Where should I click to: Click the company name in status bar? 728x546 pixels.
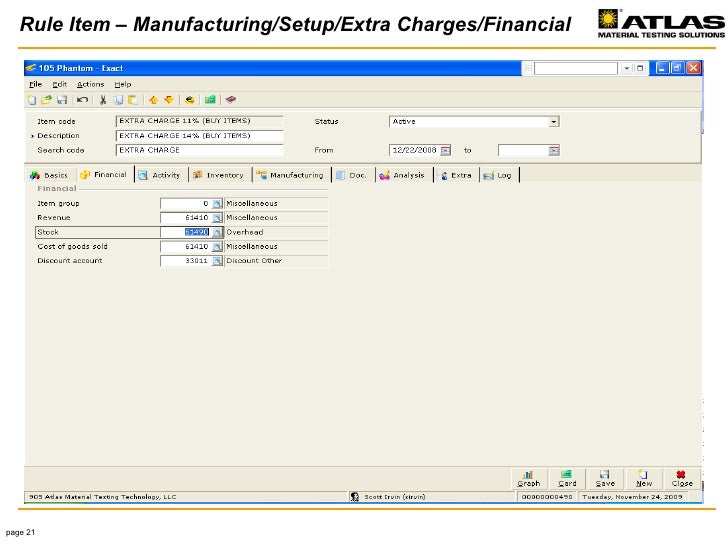103,497
